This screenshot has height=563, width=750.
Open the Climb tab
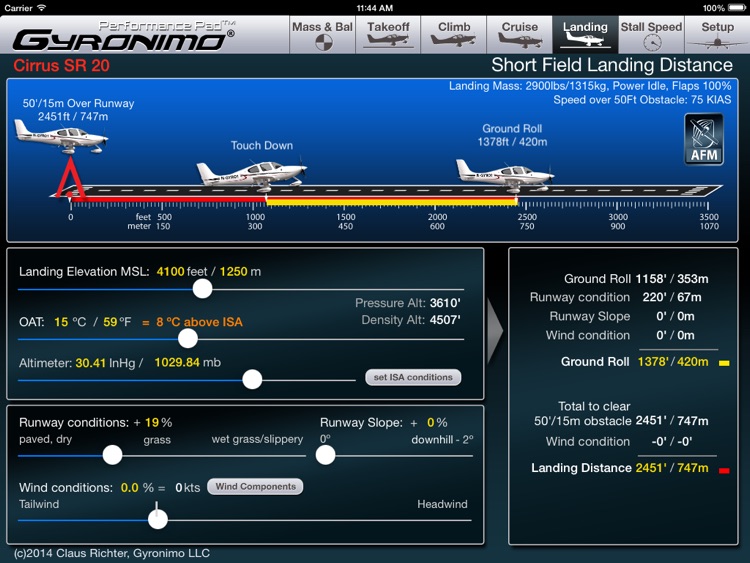453,34
